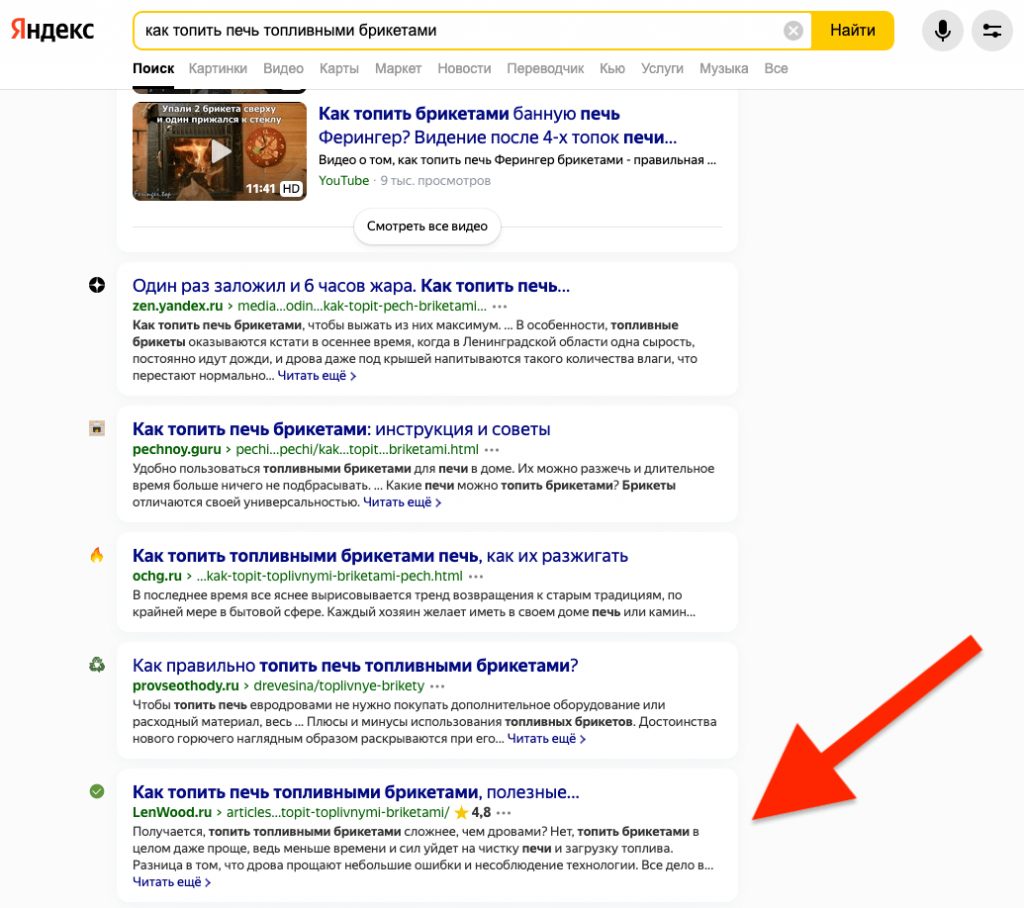Open the Музыка tab
Screen dimensions: 1024x908
(724, 69)
